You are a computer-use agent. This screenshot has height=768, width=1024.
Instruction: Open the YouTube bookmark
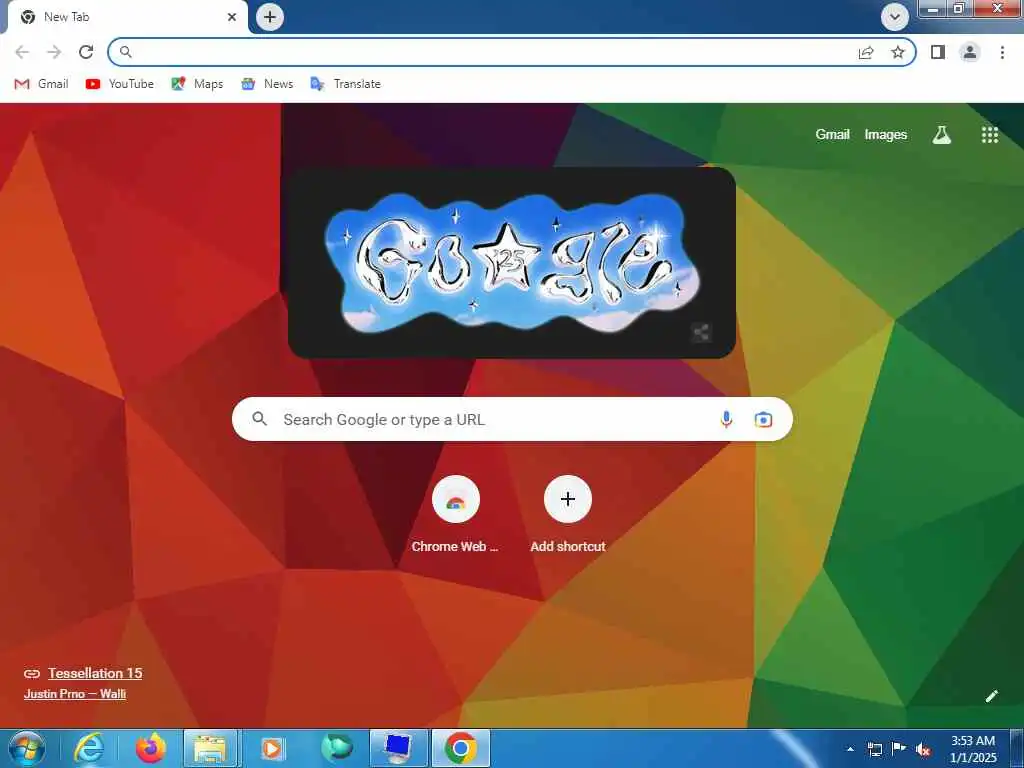[120, 84]
